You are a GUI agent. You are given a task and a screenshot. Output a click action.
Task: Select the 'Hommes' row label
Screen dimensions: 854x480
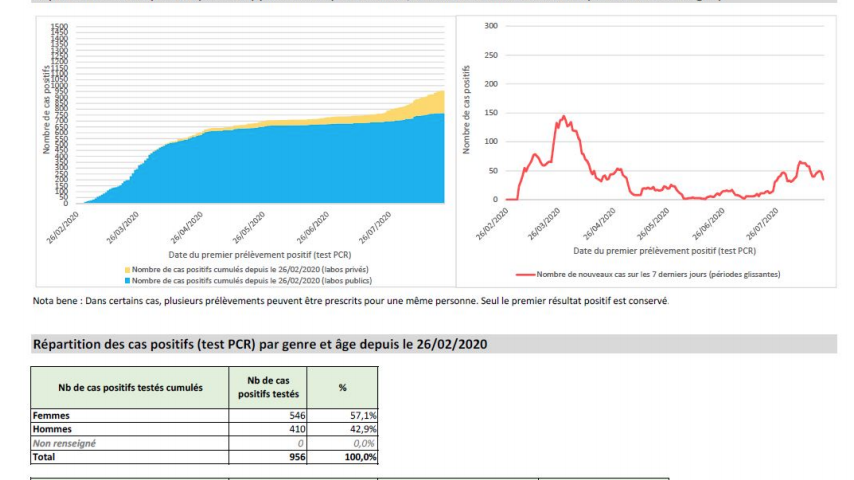click(52, 428)
